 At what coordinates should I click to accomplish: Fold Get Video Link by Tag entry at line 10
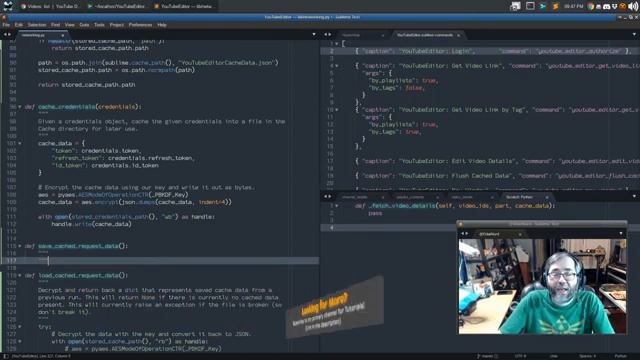coord(337,110)
